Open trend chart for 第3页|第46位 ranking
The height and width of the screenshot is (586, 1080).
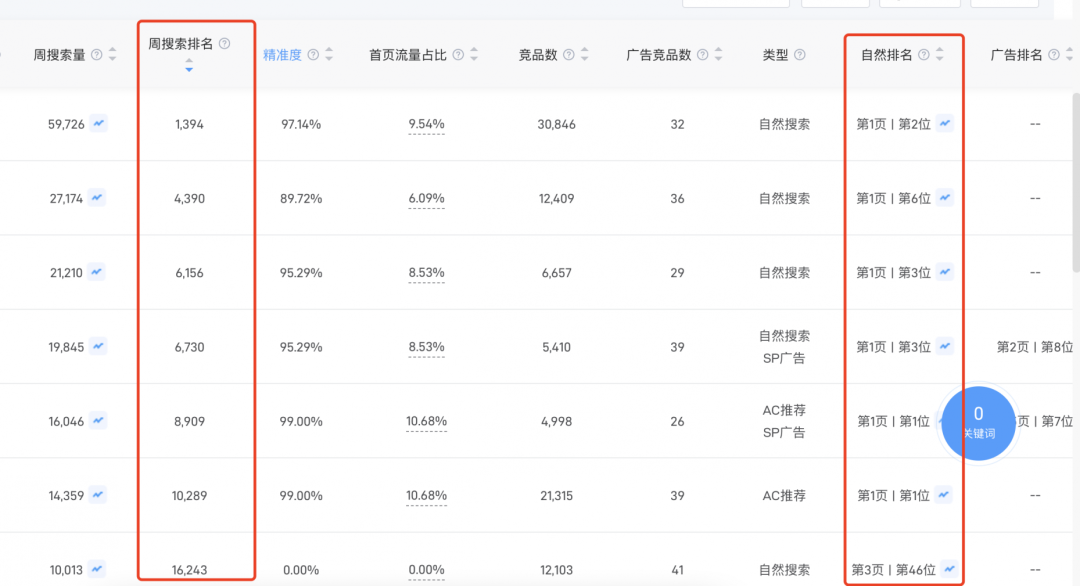[x=950, y=568]
